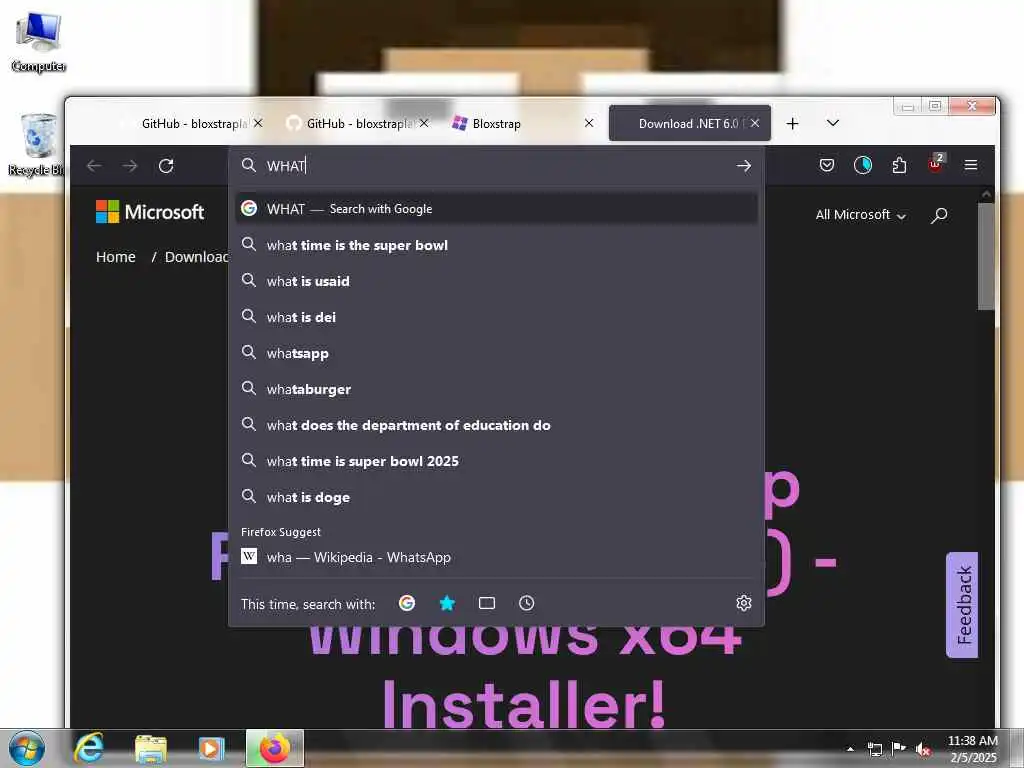Open the Windows Start button
This screenshot has width=1024, height=768.
pos(27,748)
